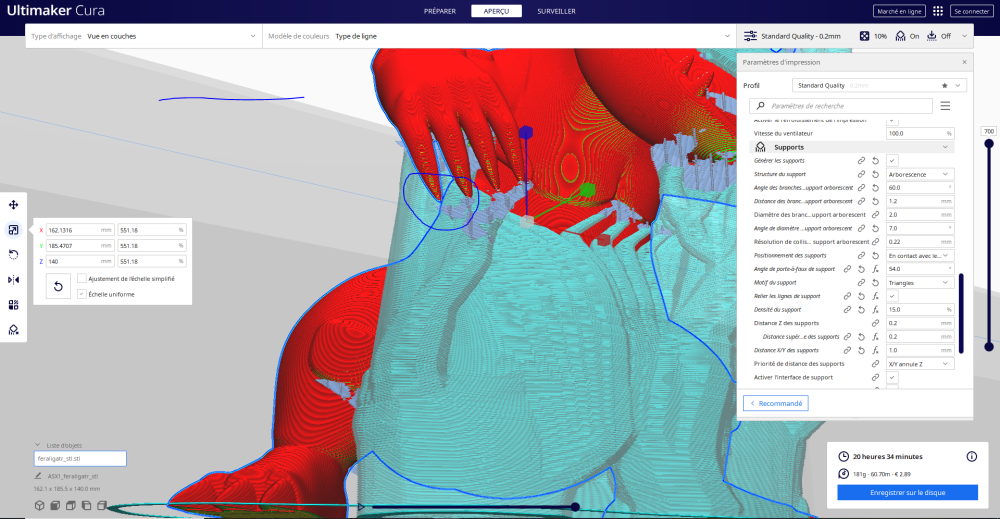1000x519 pixels.
Task: Open Positionnement des supports dropdown
Action: [920, 256]
